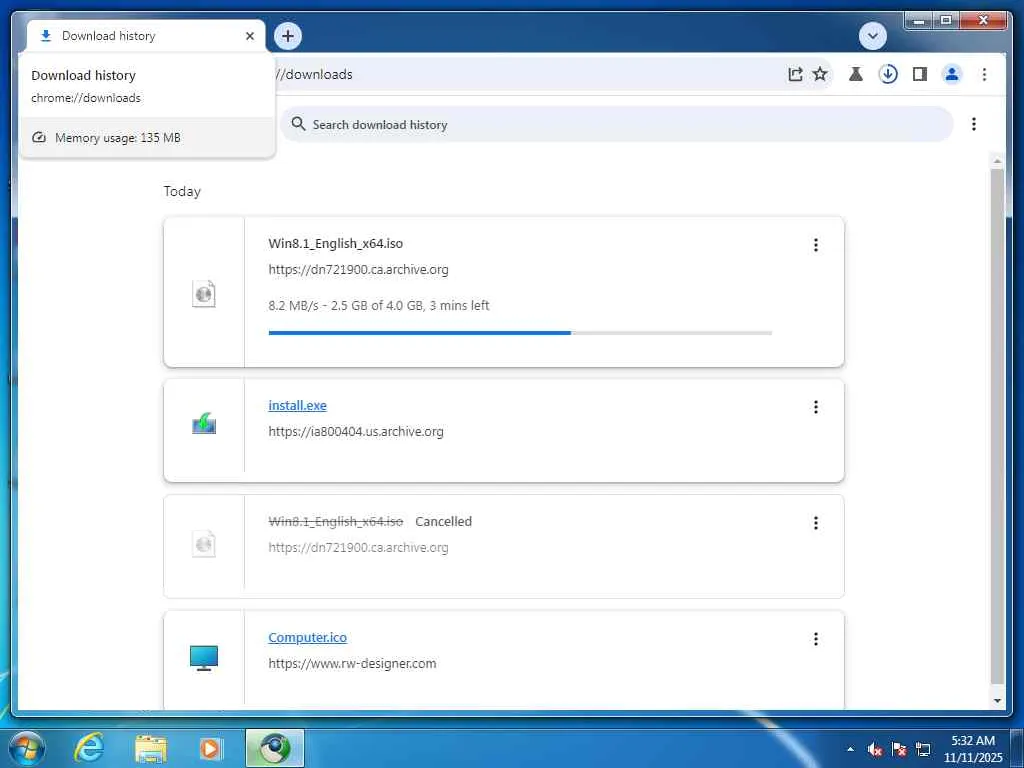Open the Action Center flag icon
1024x768 pixels.
[x=899, y=749]
